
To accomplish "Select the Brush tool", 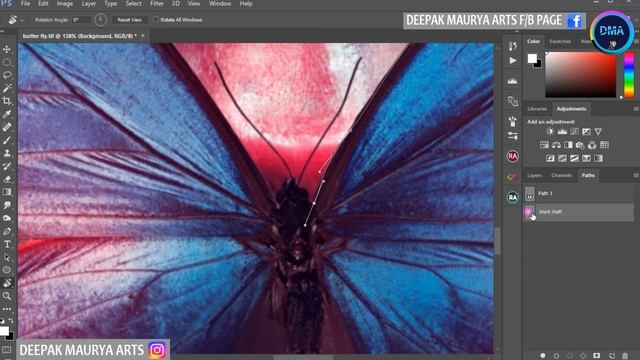I will tap(7, 140).
